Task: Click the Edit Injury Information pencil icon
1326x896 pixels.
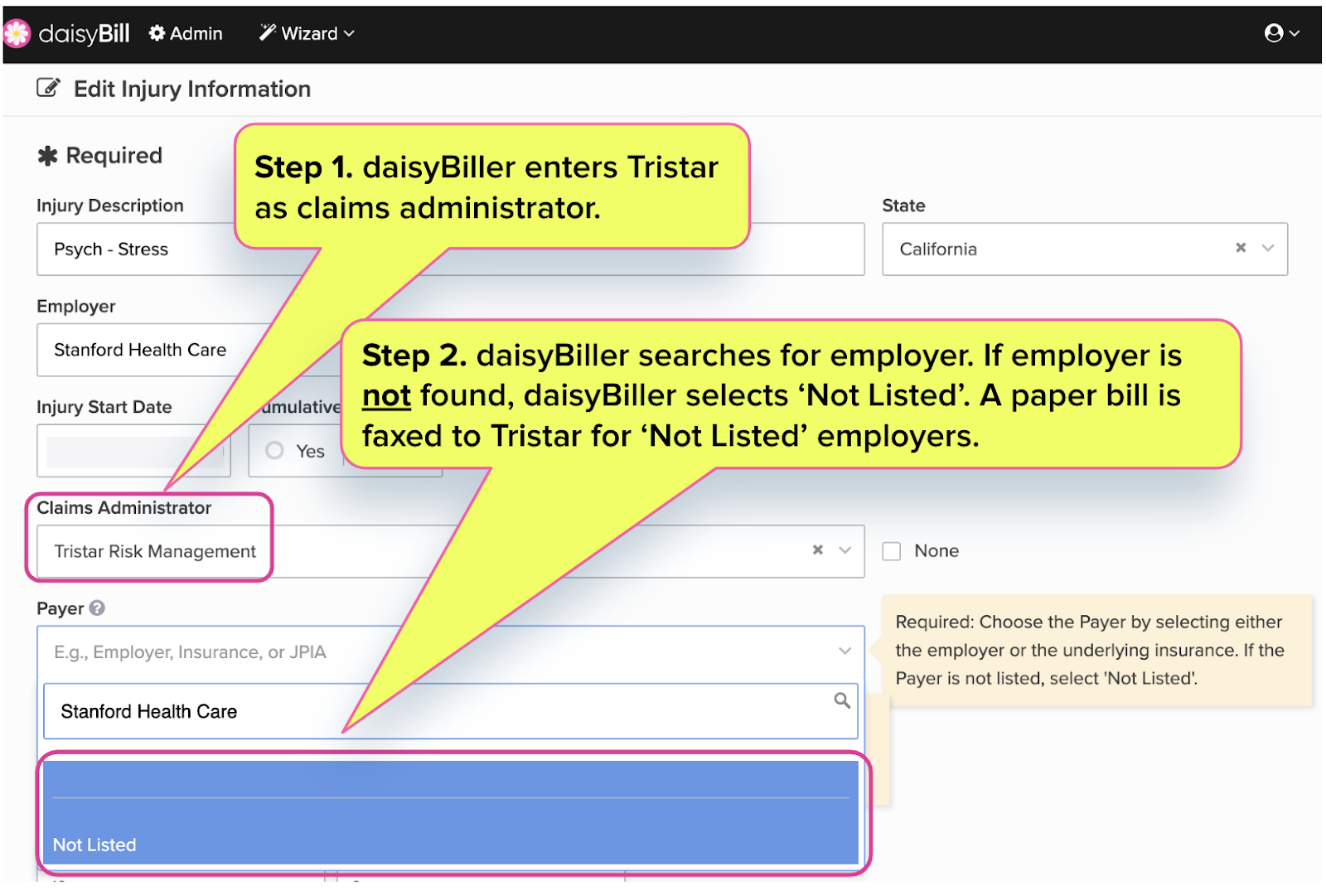Action: [x=49, y=88]
